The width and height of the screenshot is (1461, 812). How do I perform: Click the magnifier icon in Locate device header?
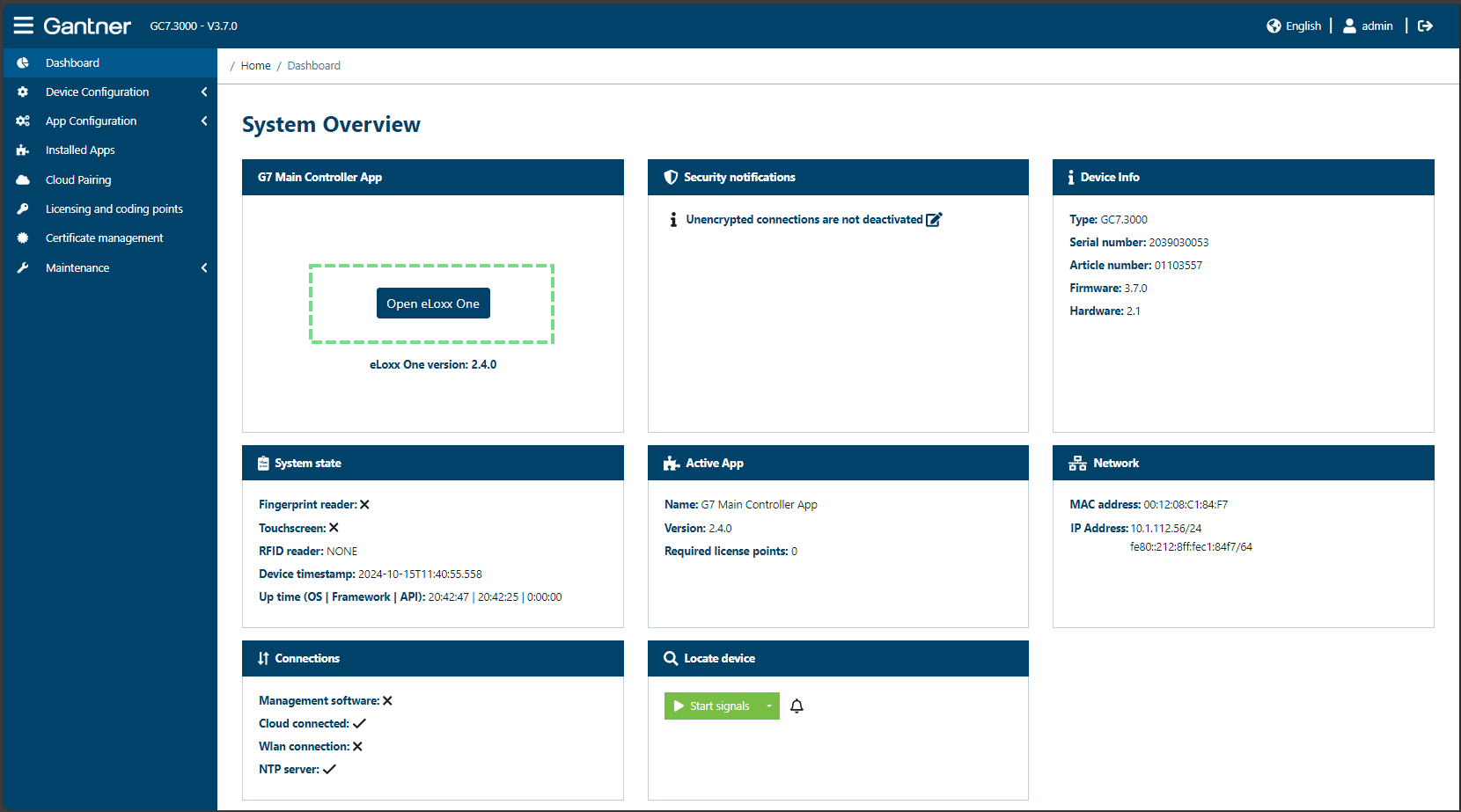coord(671,658)
